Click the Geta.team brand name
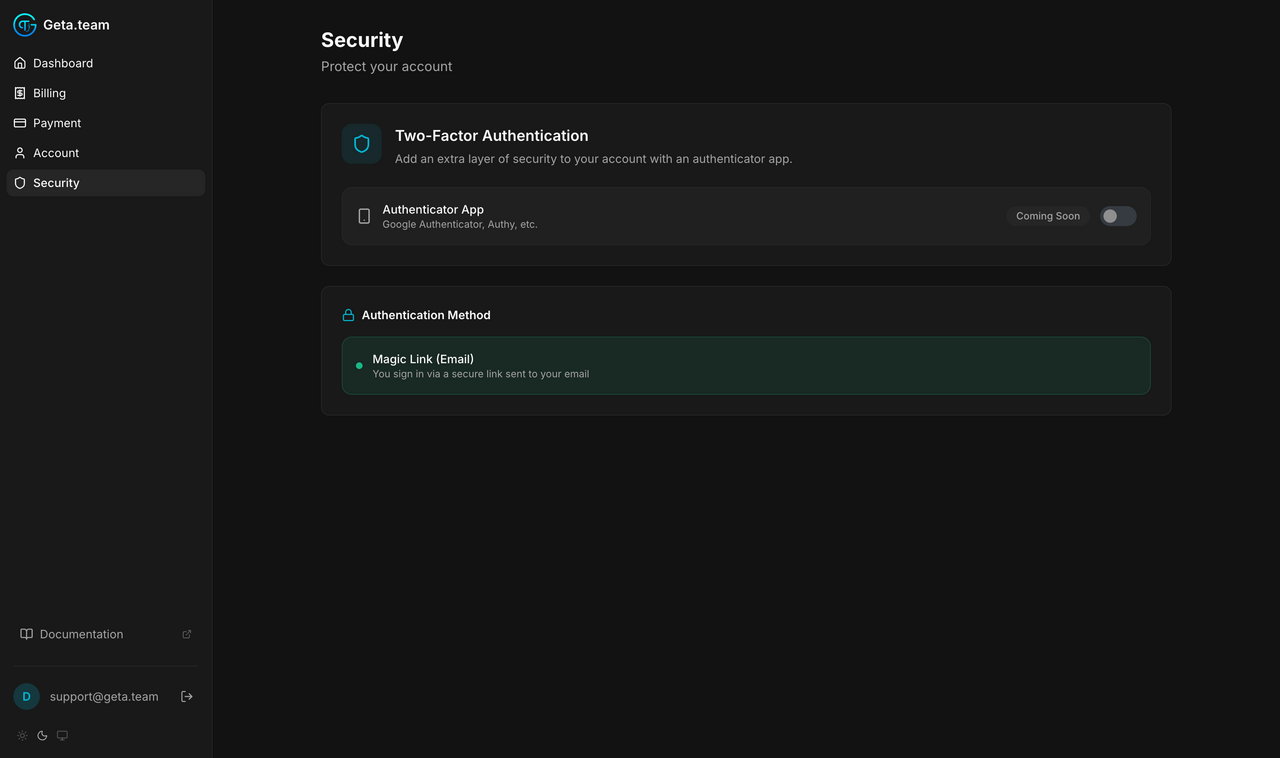The image size is (1280, 758). (x=76, y=25)
